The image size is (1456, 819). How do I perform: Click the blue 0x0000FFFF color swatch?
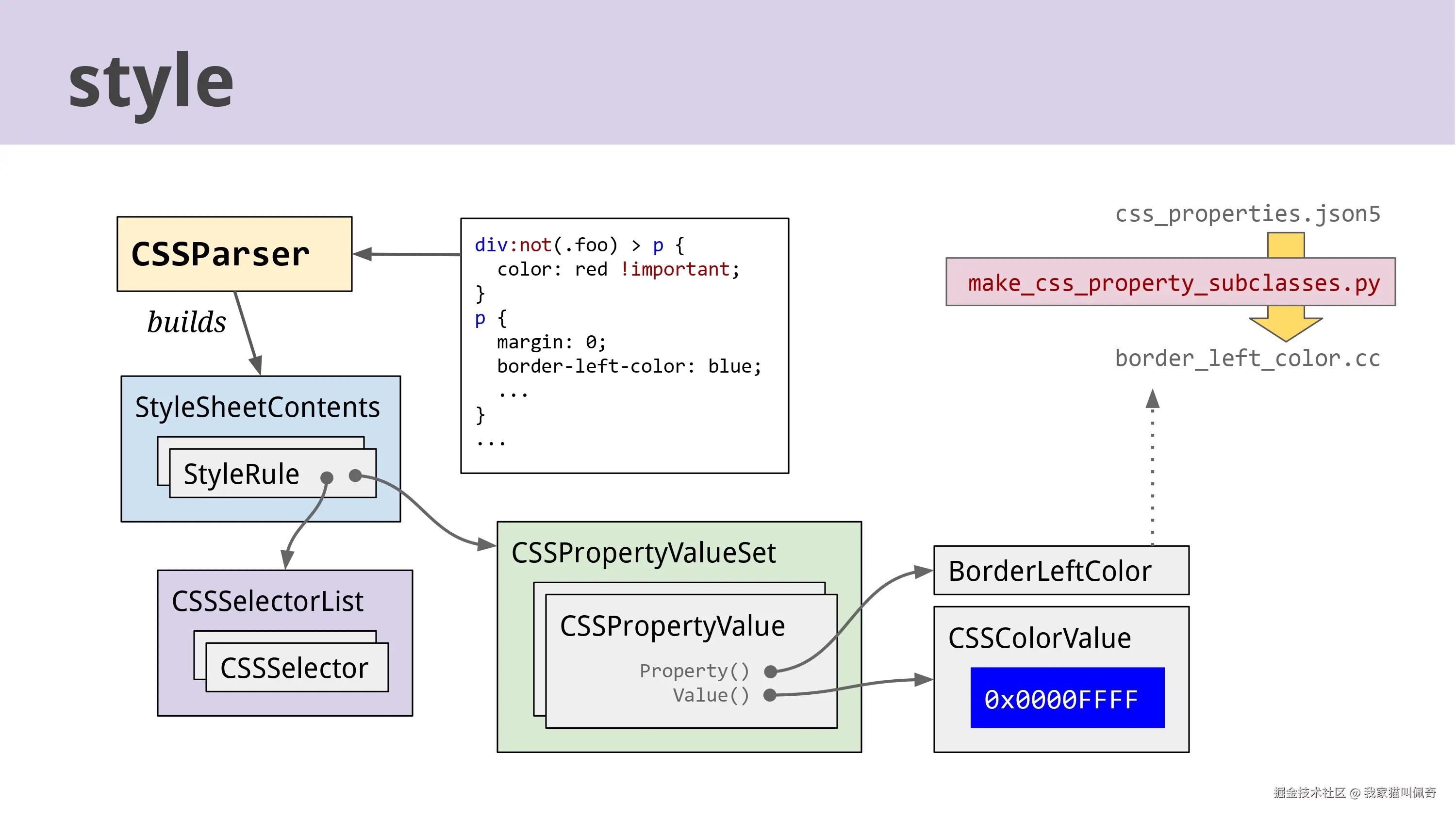(x=1067, y=698)
